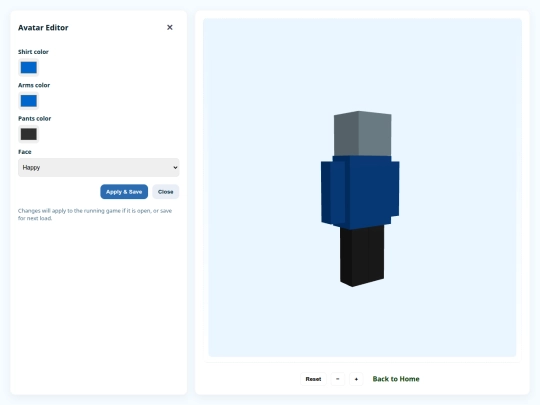The height and width of the screenshot is (405, 540).
Task: Expand the Face dropdown showing Happy
Action: (98, 167)
